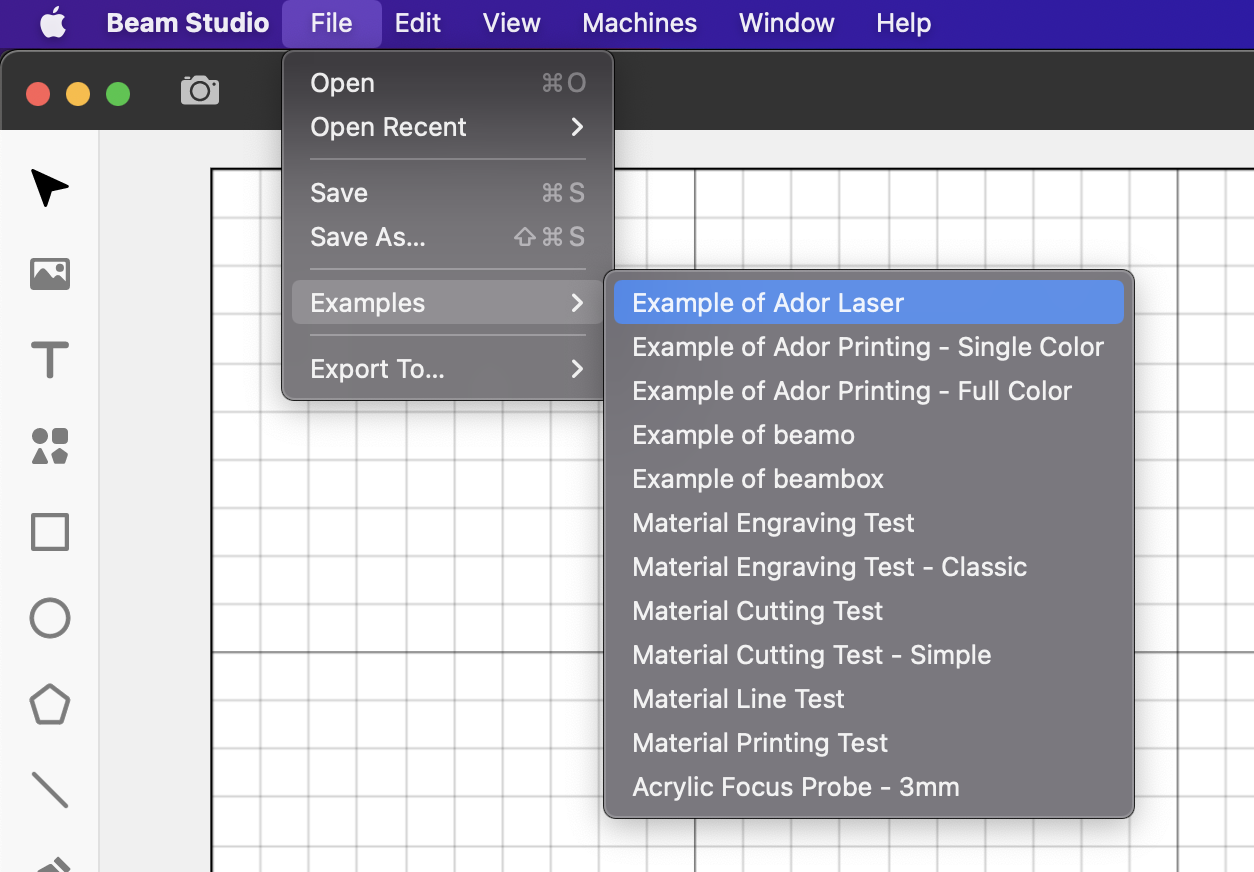
Task: Expand the Examples submenu entry
Action: [x=448, y=303]
